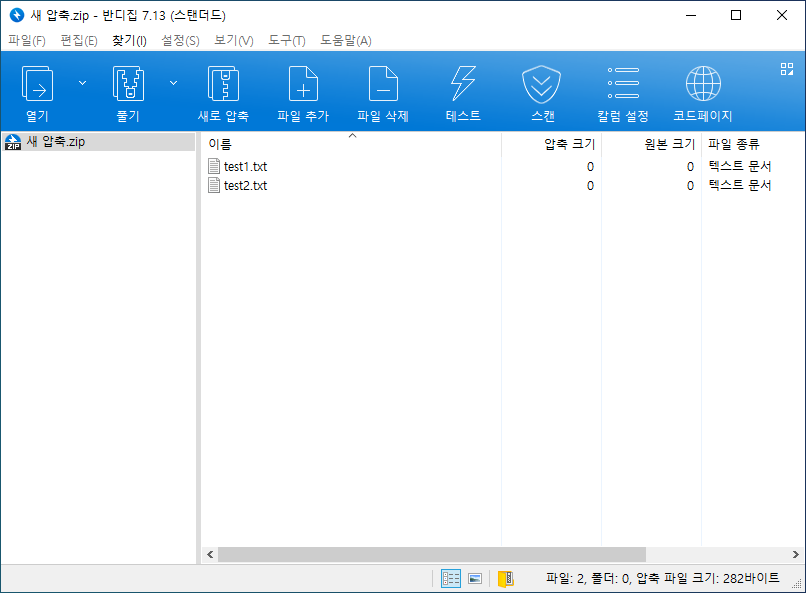Open the 설정(S) menu
This screenshot has height=593, width=806.
pos(180,40)
